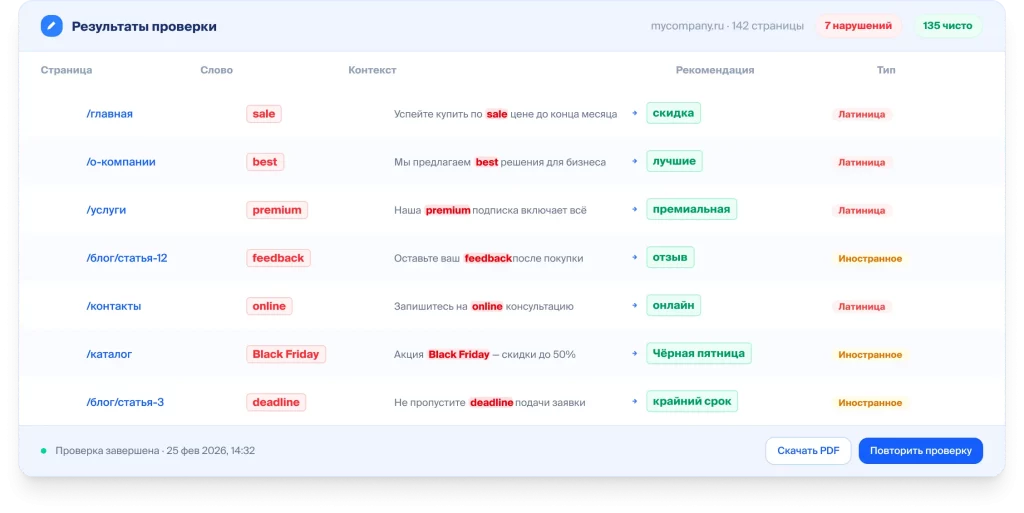The image size is (1024, 513).
Task: Open the /блог/статья-12 page link
Action: [126, 258]
